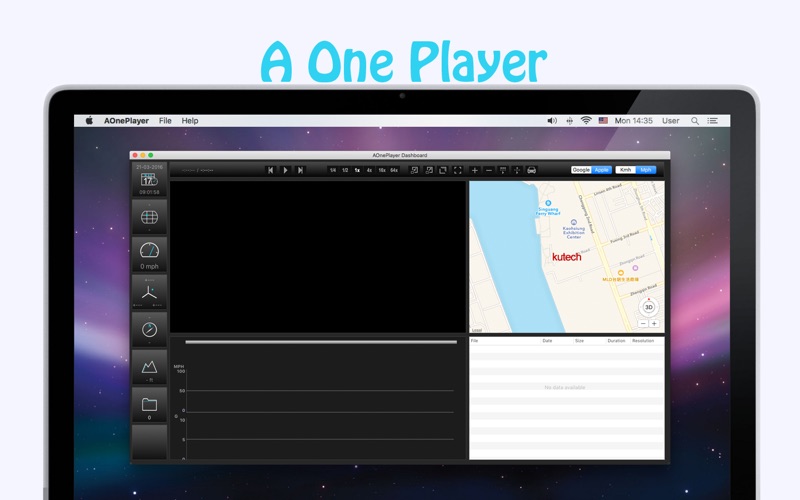
Task: Click the minus zoom toolbar icon
Action: [489, 170]
